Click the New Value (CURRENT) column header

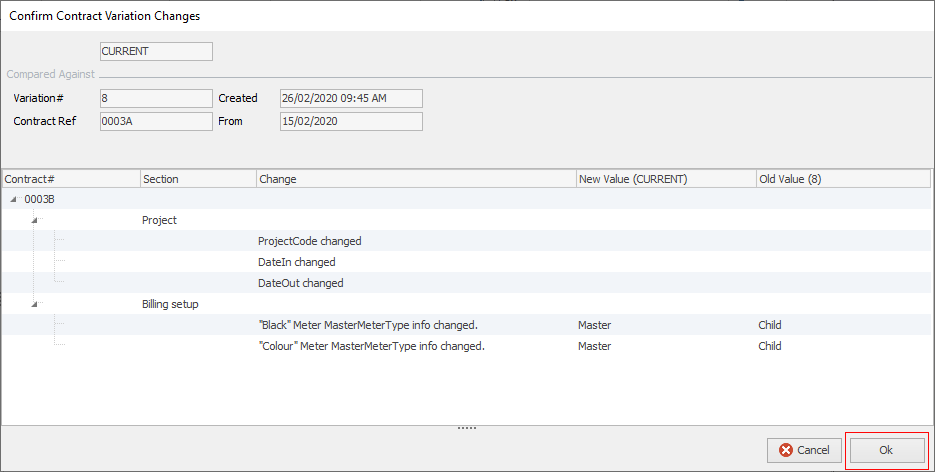click(x=665, y=179)
